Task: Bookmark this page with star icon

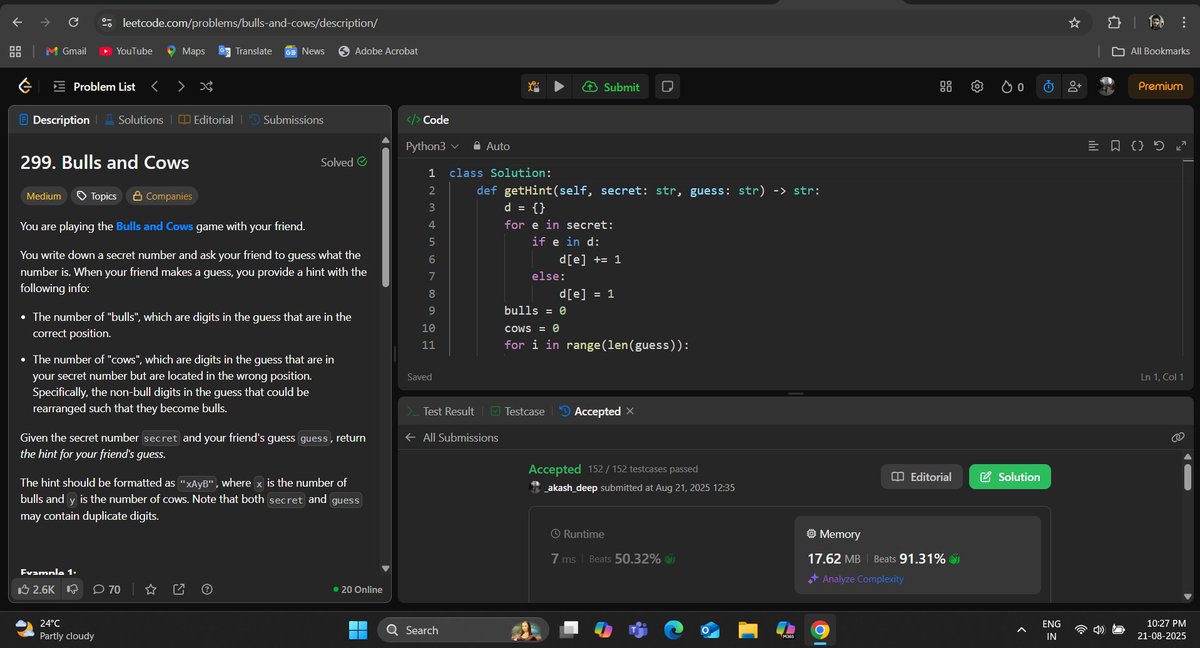Action: pos(1074,22)
